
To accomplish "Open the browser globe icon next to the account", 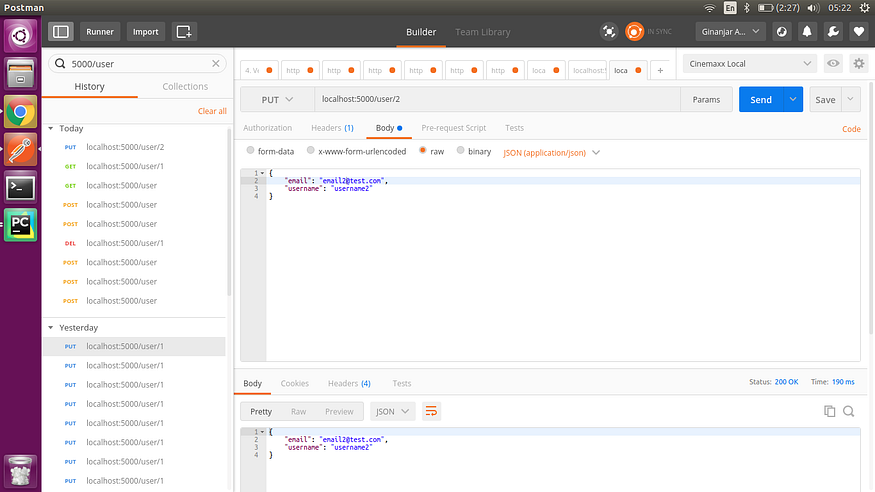I will [x=782, y=32].
